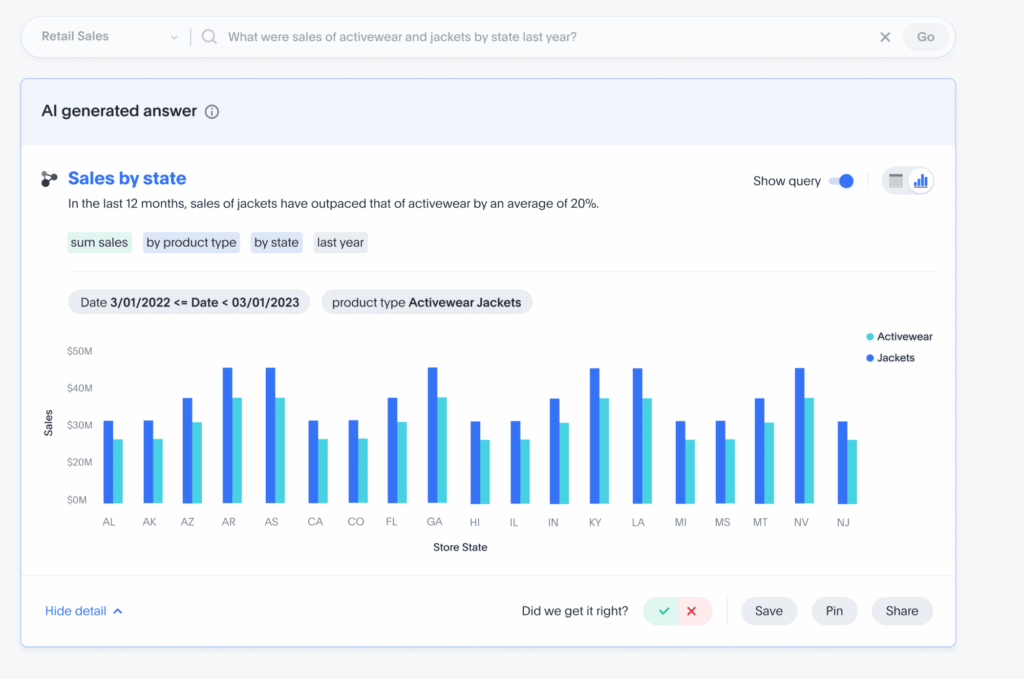Clear the search query using the X icon
Screen dimensions: 1024x679
pyautogui.click(x=885, y=36)
